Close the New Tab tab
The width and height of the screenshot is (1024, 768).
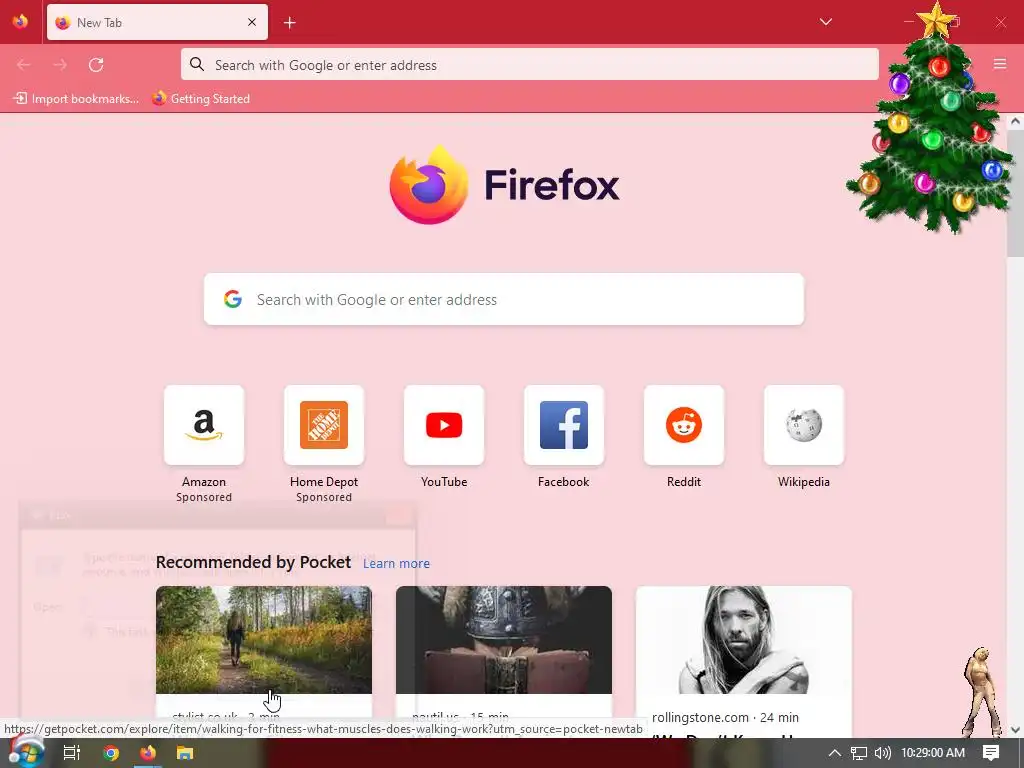click(252, 22)
